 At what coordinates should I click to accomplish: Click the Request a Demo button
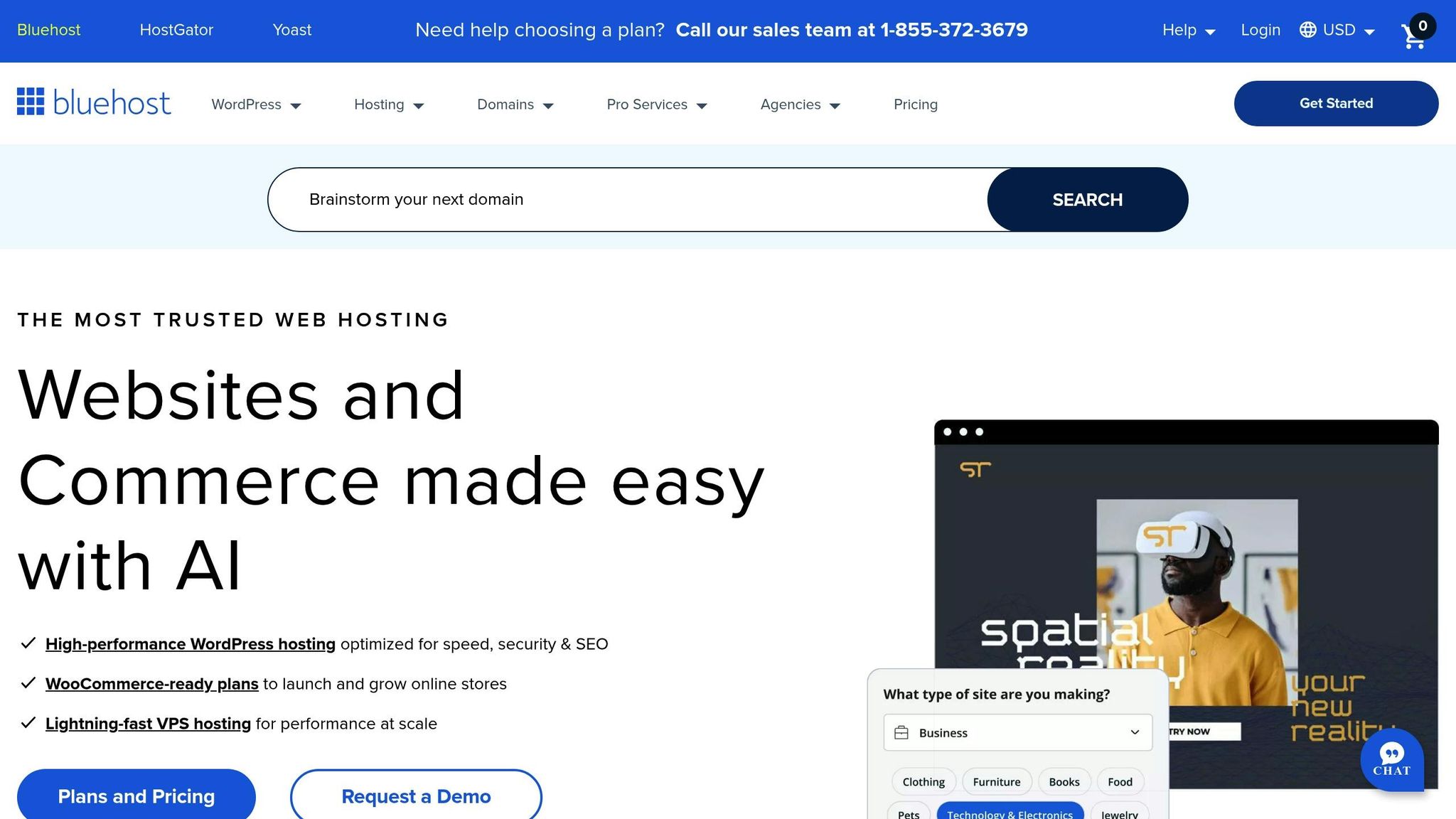416,796
